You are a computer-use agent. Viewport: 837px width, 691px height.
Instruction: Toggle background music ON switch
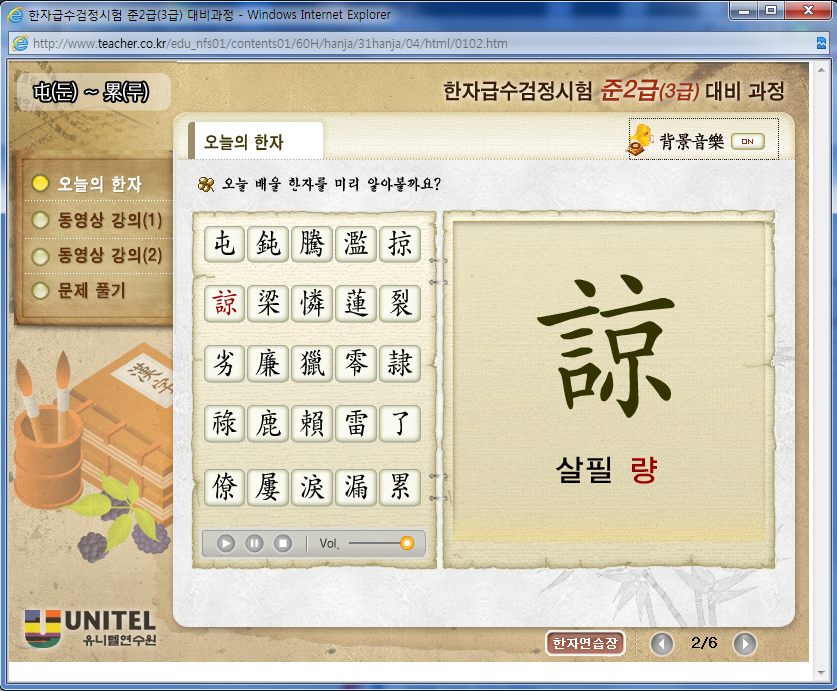(748, 142)
